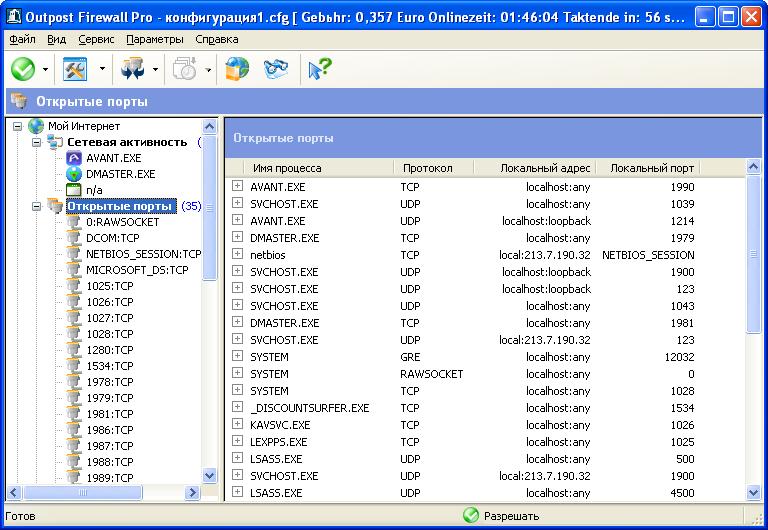
Task: Click port list scroll down arrow
Action: click(x=753, y=493)
